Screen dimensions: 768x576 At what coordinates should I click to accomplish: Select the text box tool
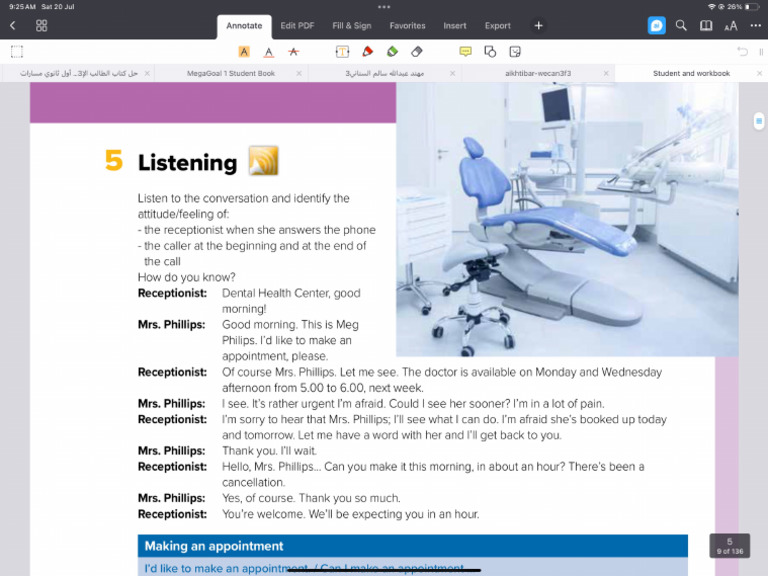(x=342, y=51)
